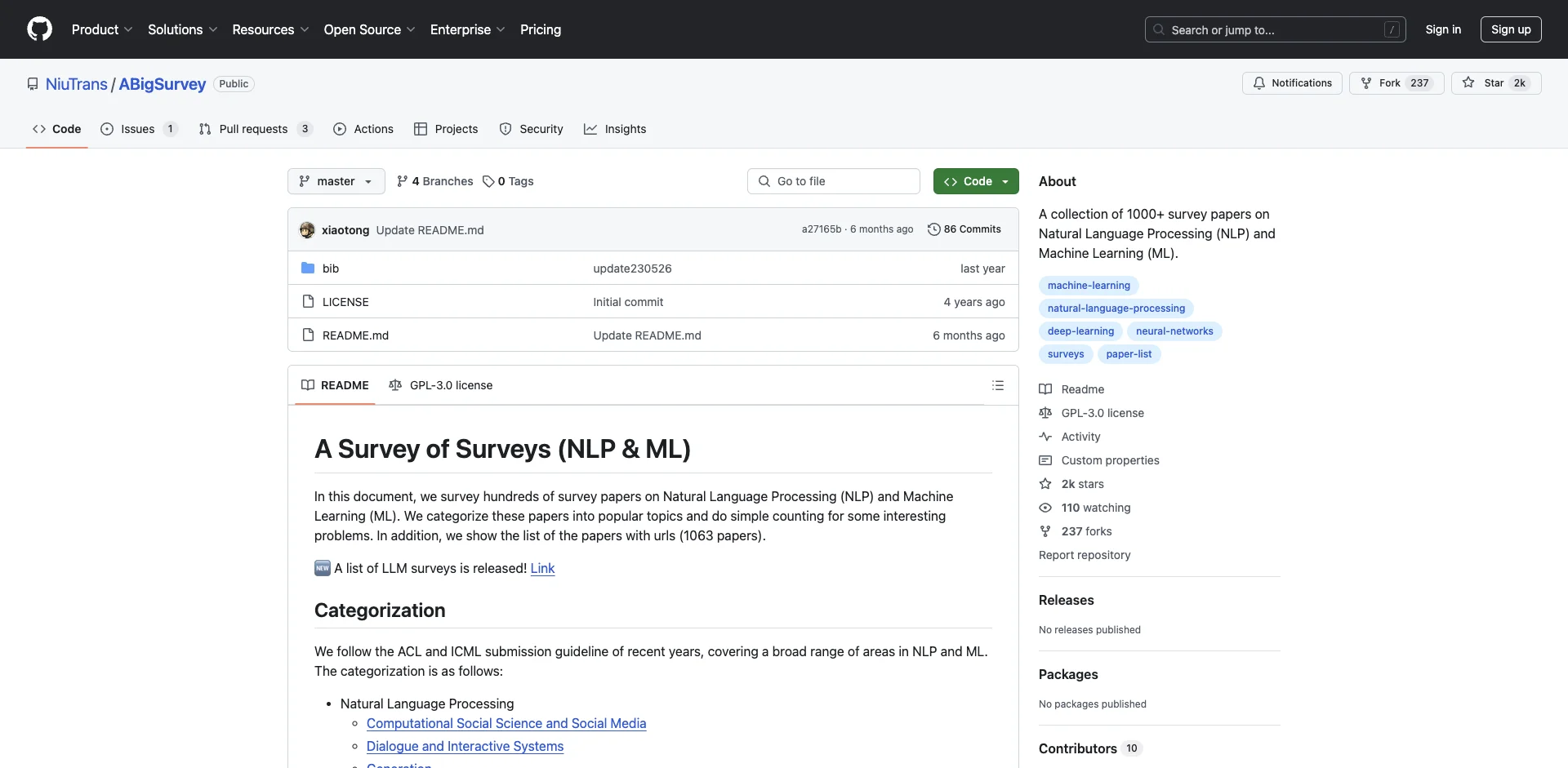
Task: Open the README.md file
Action: point(355,335)
